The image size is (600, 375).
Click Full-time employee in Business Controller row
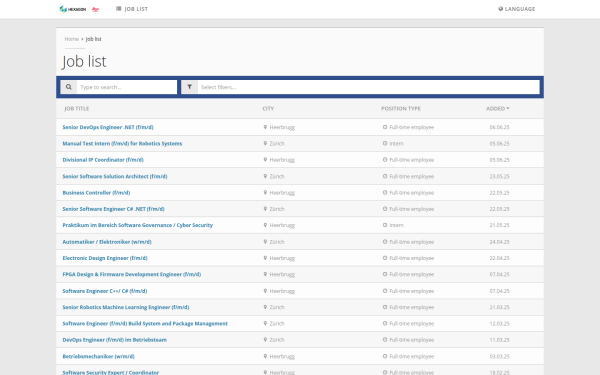(411, 193)
